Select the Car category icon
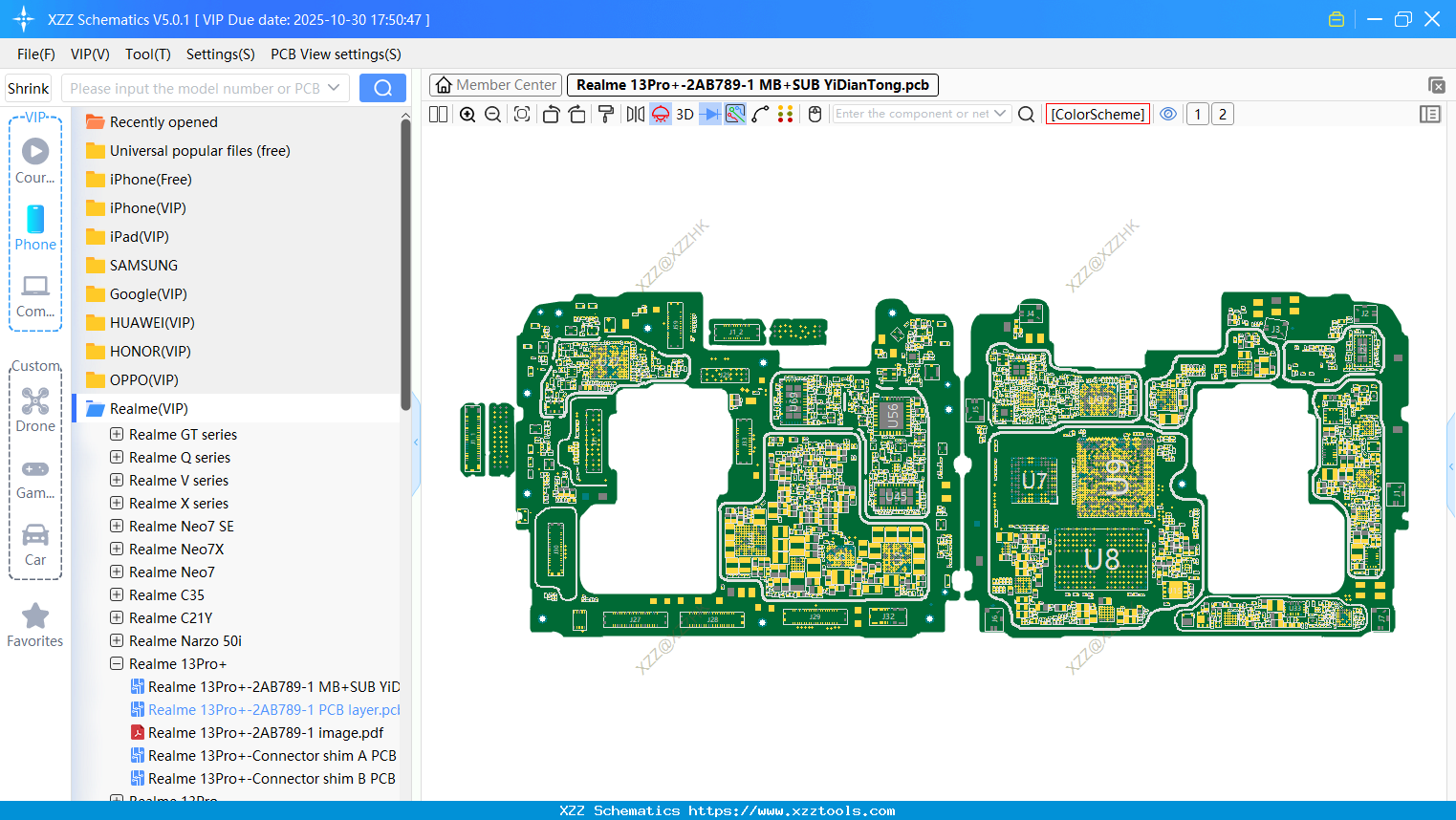The width and height of the screenshot is (1456, 820). (x=35, y=545)
